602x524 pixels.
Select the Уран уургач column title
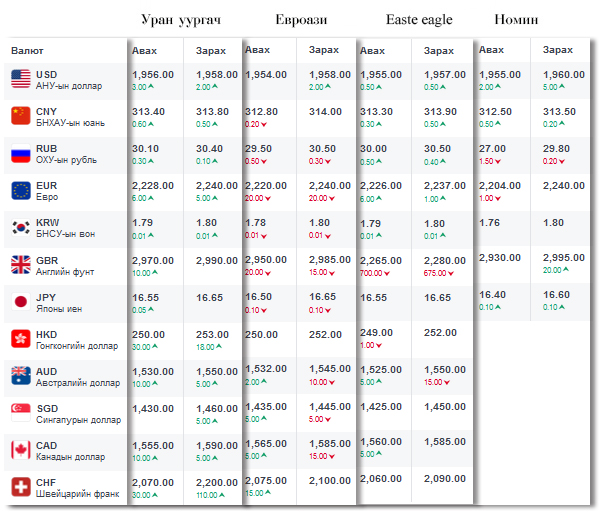182,20
